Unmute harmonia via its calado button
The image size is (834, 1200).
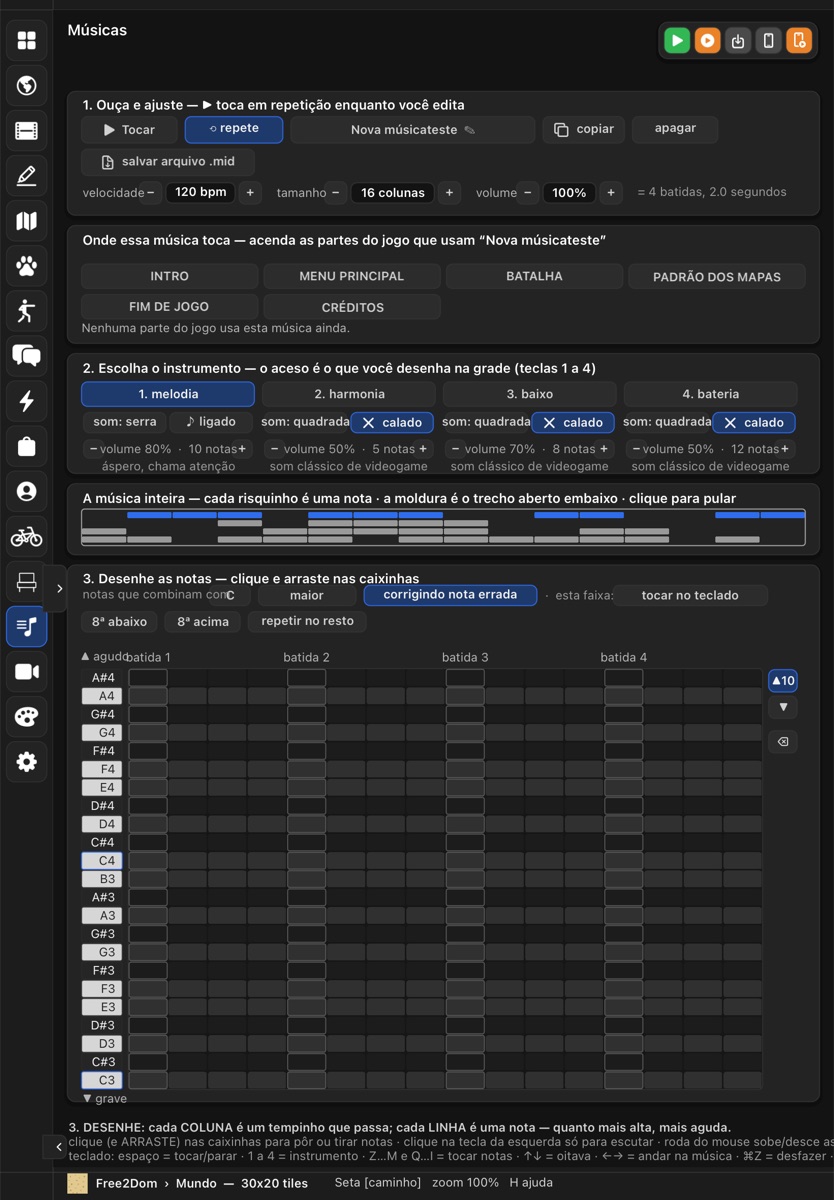point(392,423)
